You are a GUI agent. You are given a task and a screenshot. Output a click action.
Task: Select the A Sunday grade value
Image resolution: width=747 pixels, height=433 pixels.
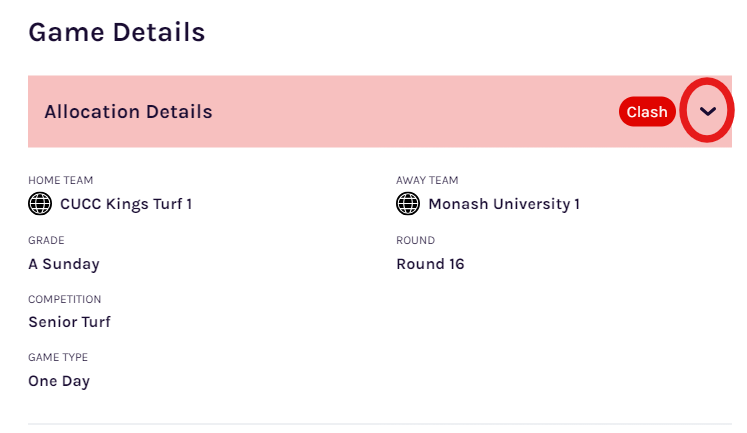coord(64,264)
